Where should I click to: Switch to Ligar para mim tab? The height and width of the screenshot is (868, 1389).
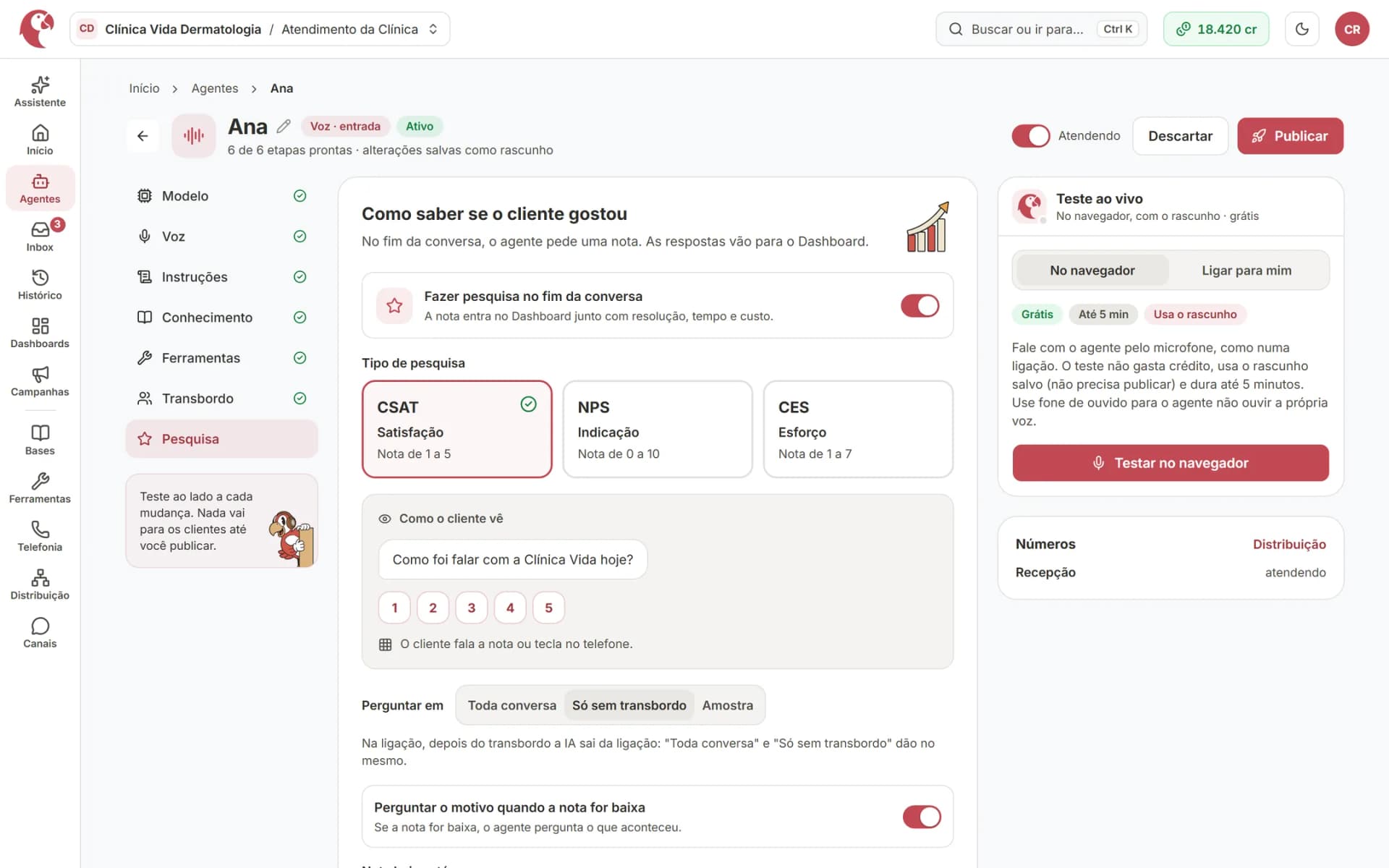[1246, 271]
